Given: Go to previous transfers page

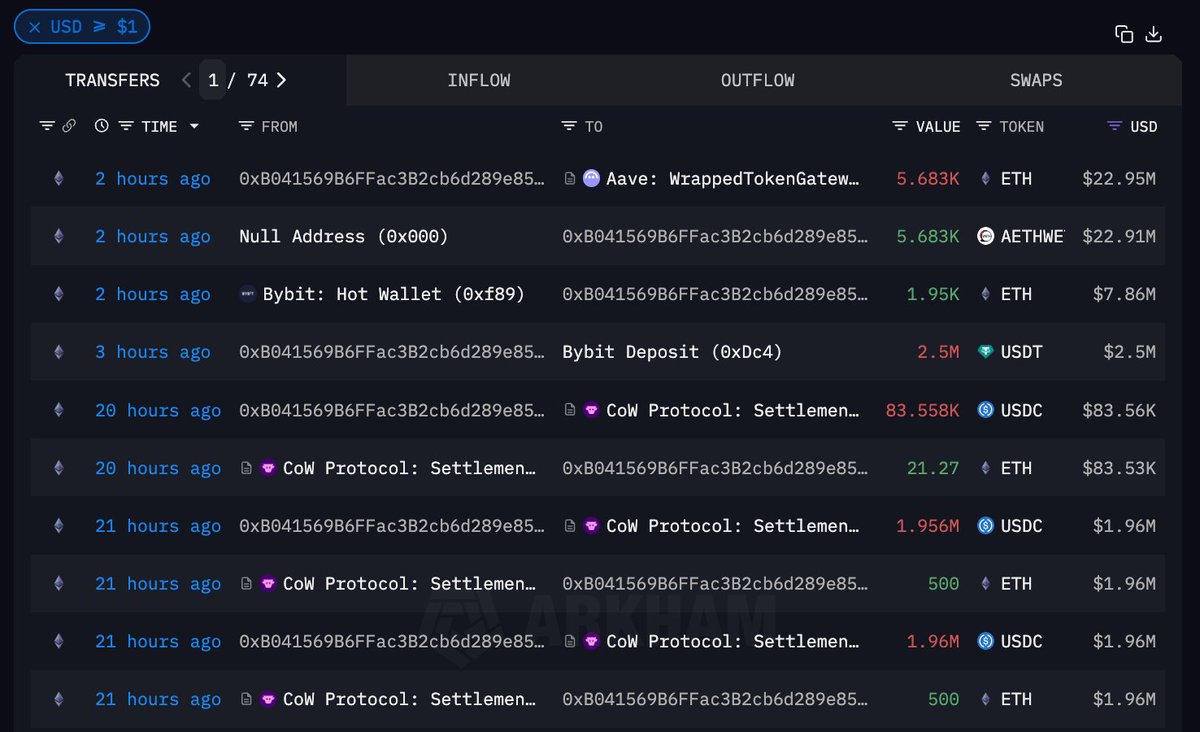Looking at the screenshot, I should click(x=186, y=80).
